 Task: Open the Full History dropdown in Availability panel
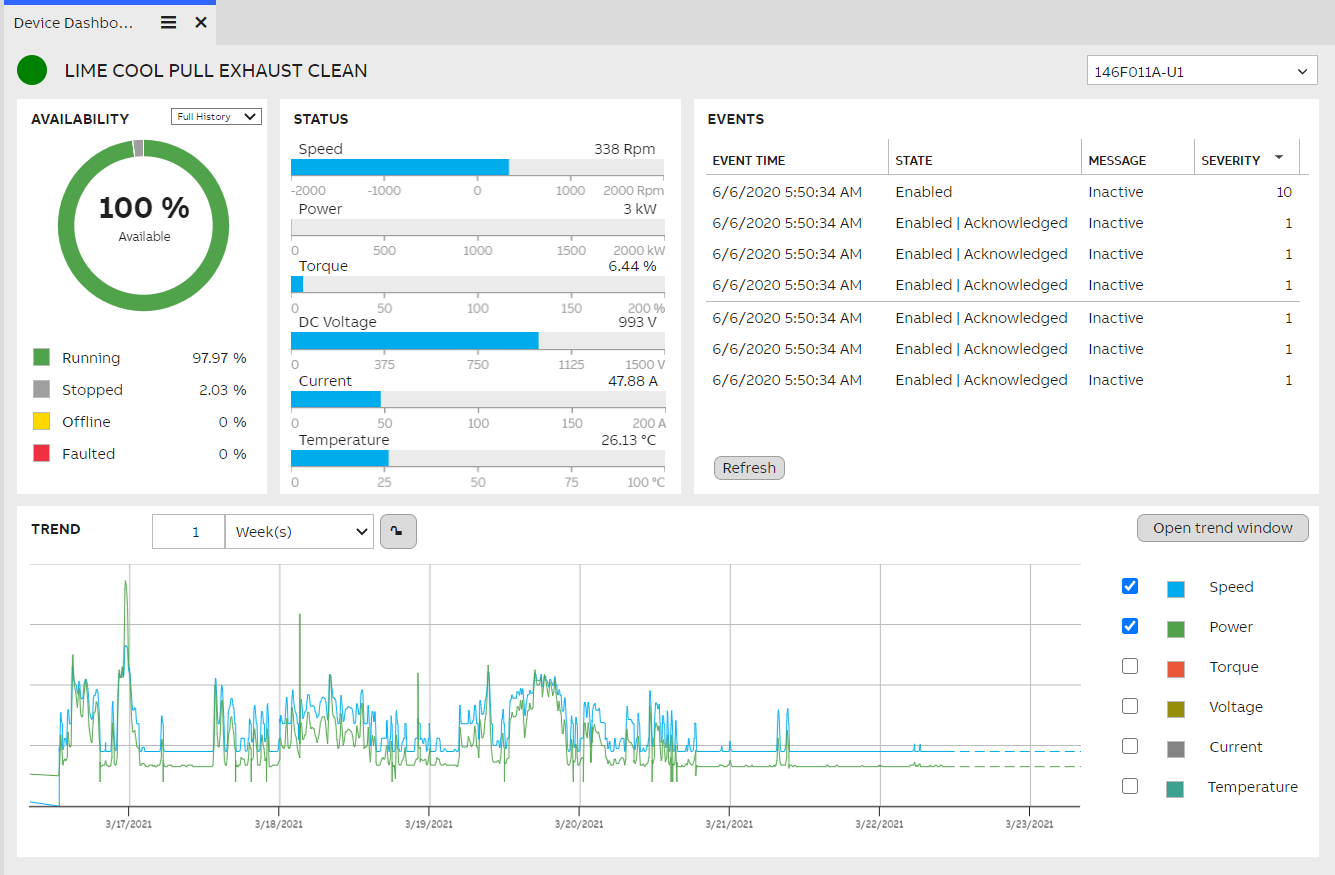tap(216, 116)
